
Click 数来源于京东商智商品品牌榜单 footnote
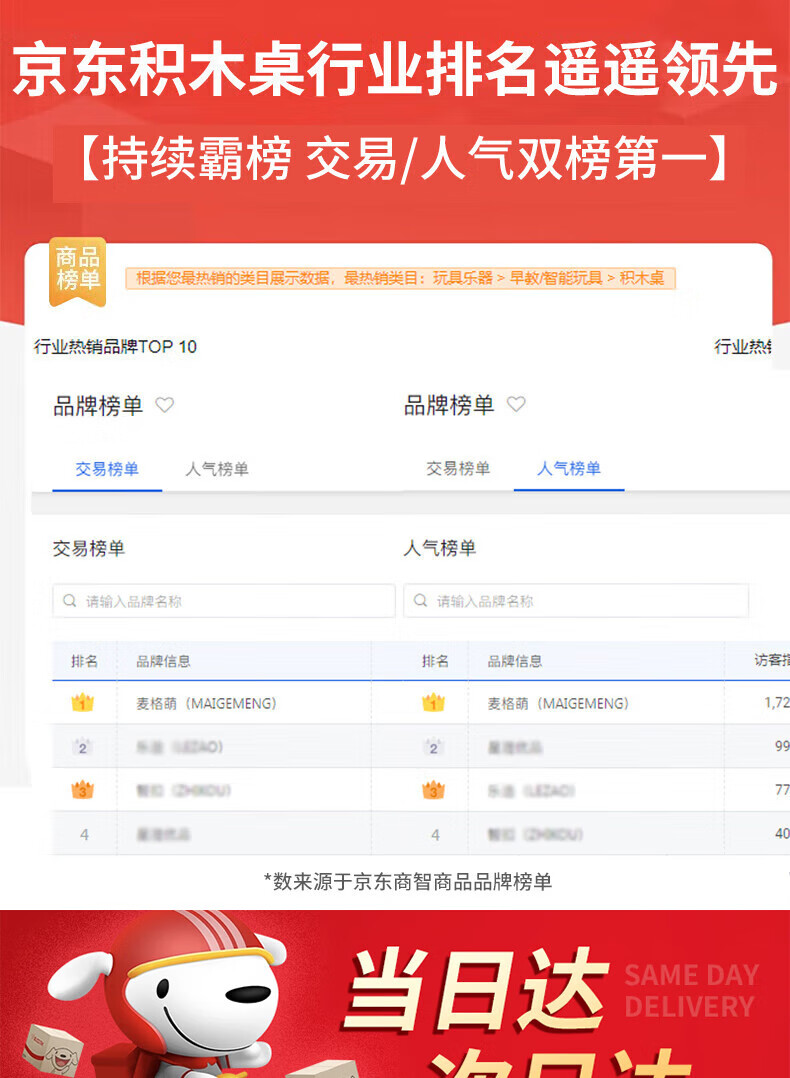408,881
